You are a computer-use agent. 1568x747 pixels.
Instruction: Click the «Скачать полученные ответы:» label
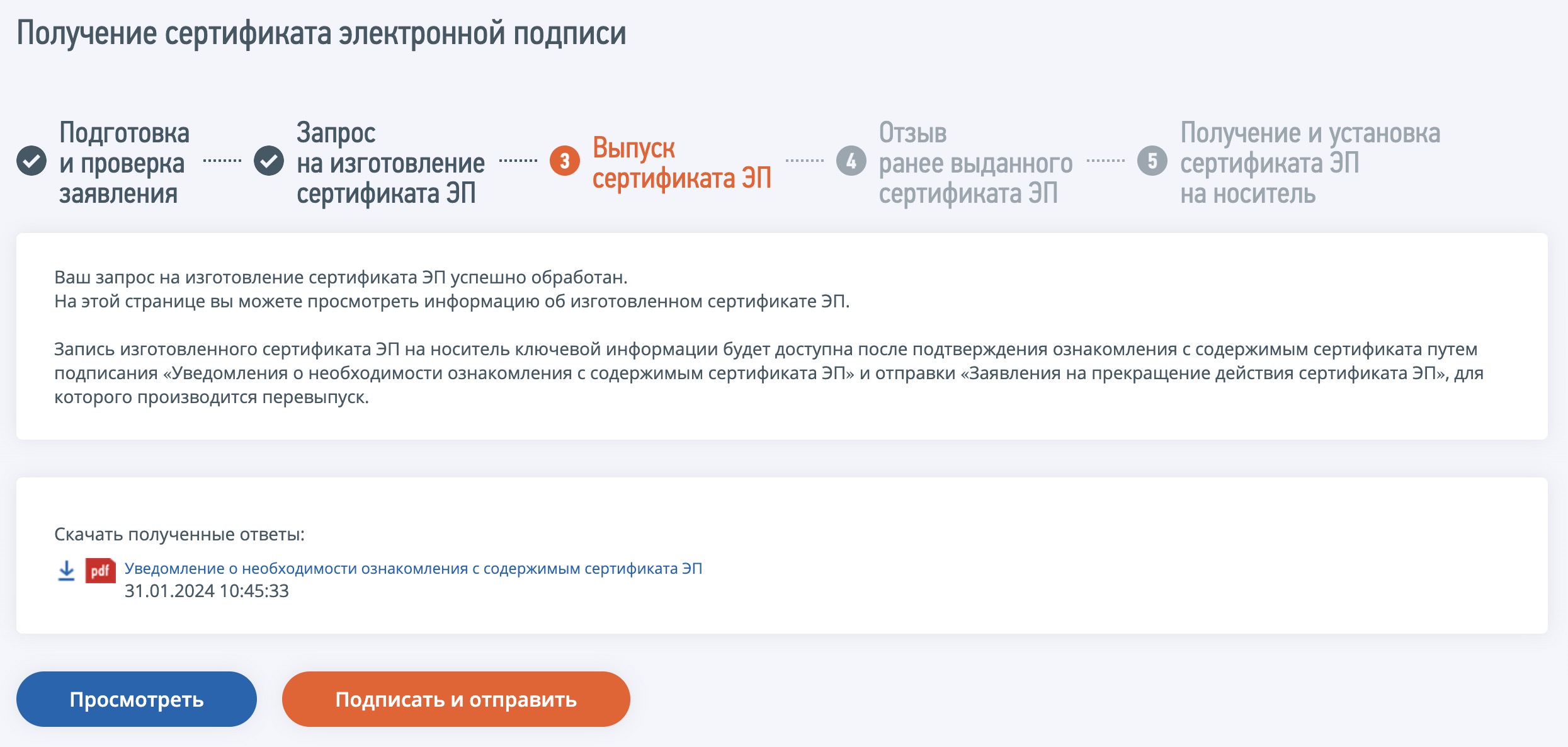pos(179,534)
